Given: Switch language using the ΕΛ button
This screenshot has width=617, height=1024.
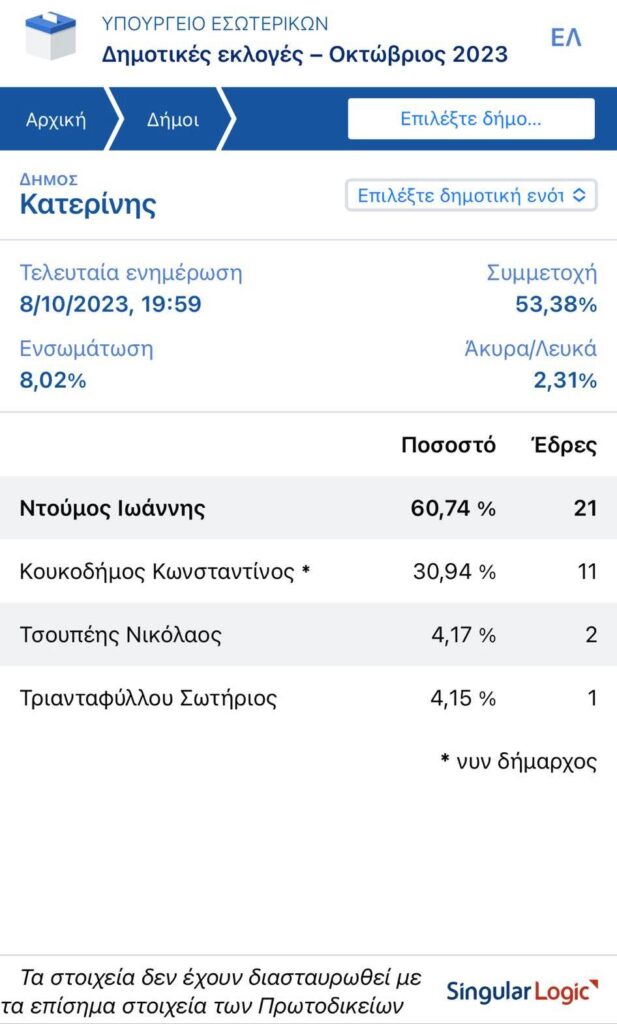Looking at the screenshot, I should tap(565, 37).
